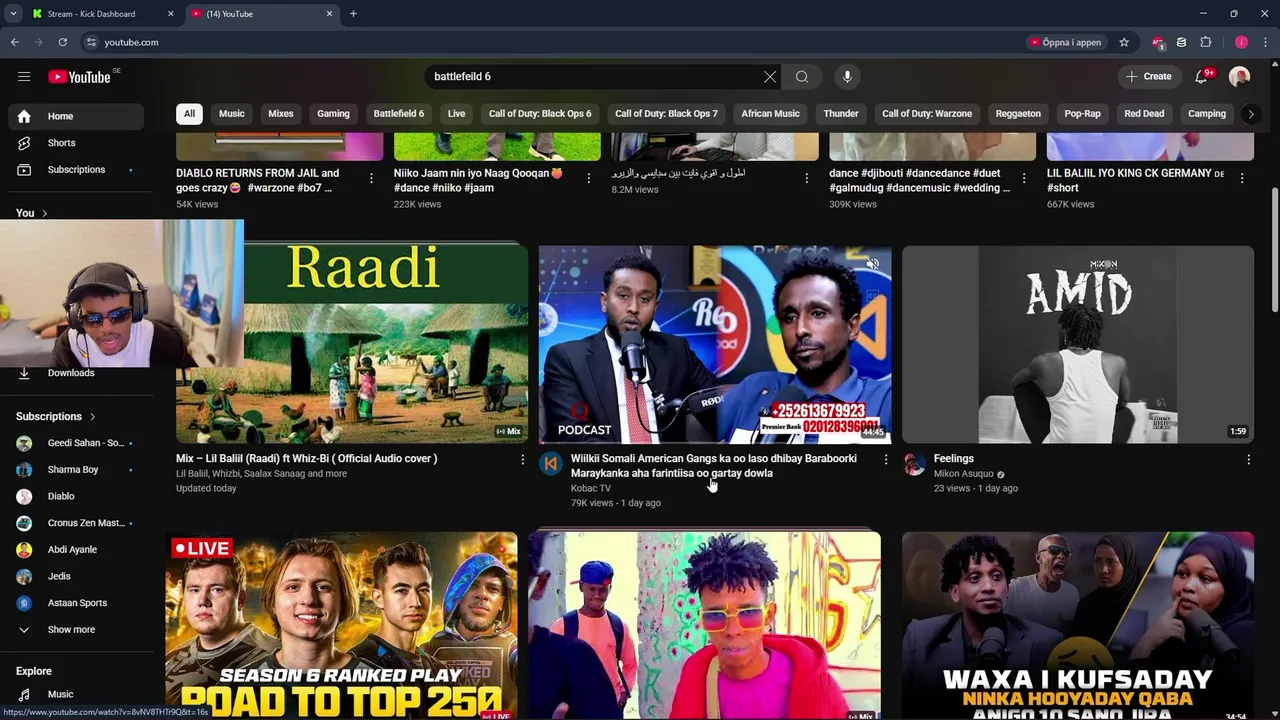Select the Battlefield 6 filter chip

coord(398,114)
